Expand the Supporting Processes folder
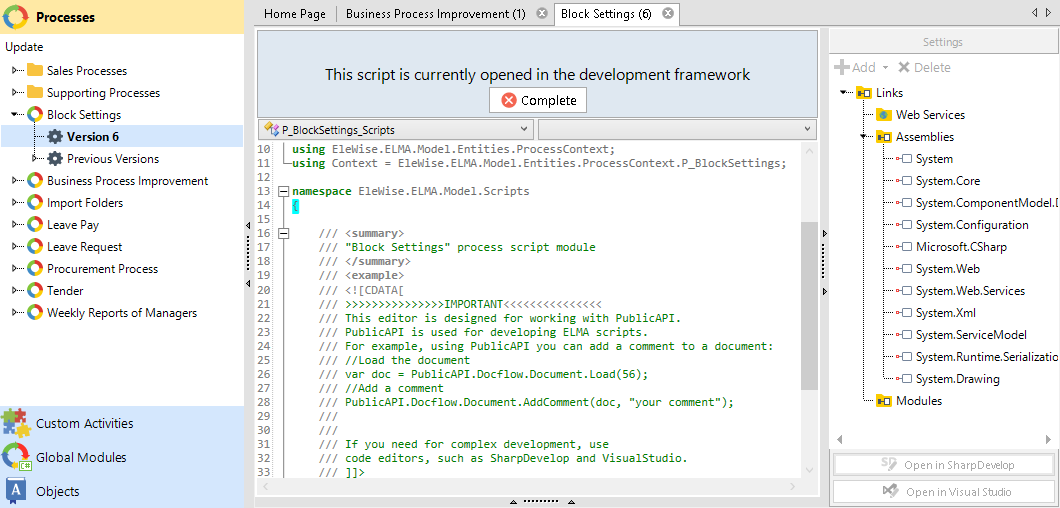Viewport: 1060px width, 508px height. (14, 93)
